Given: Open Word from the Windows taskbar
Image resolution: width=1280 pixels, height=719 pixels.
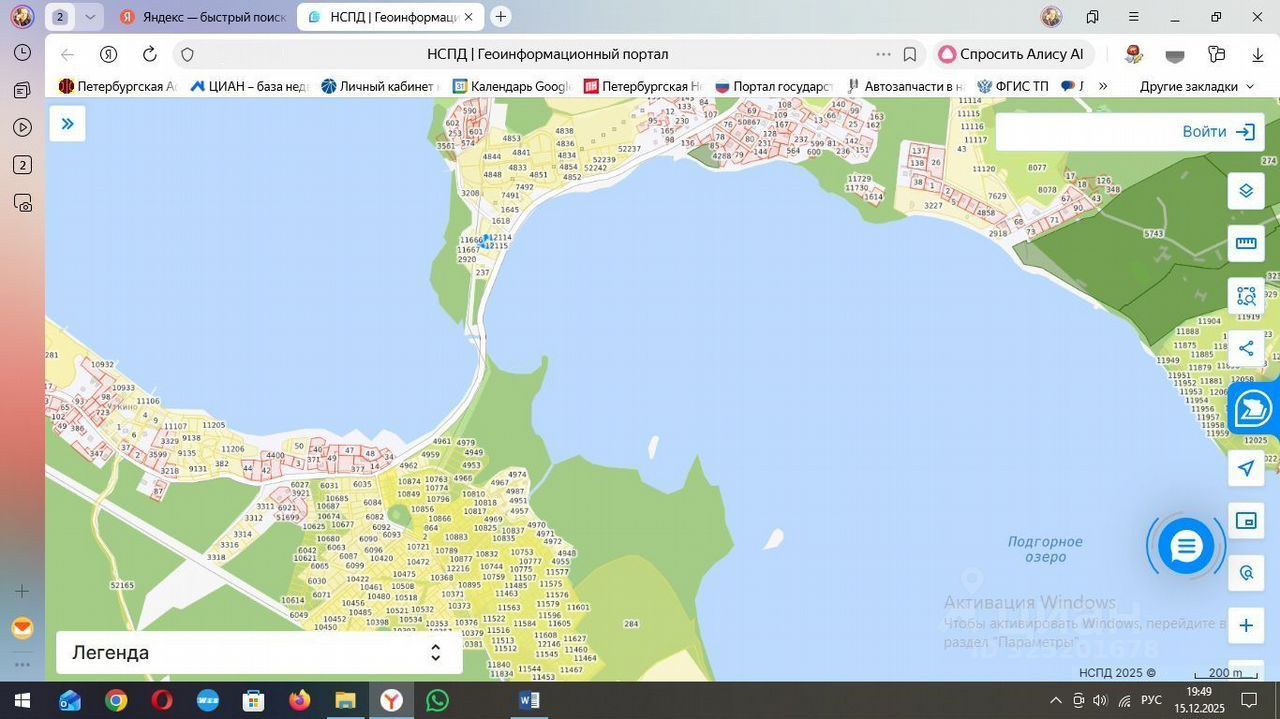Looking at the screenshot, I should pos(528,700).
